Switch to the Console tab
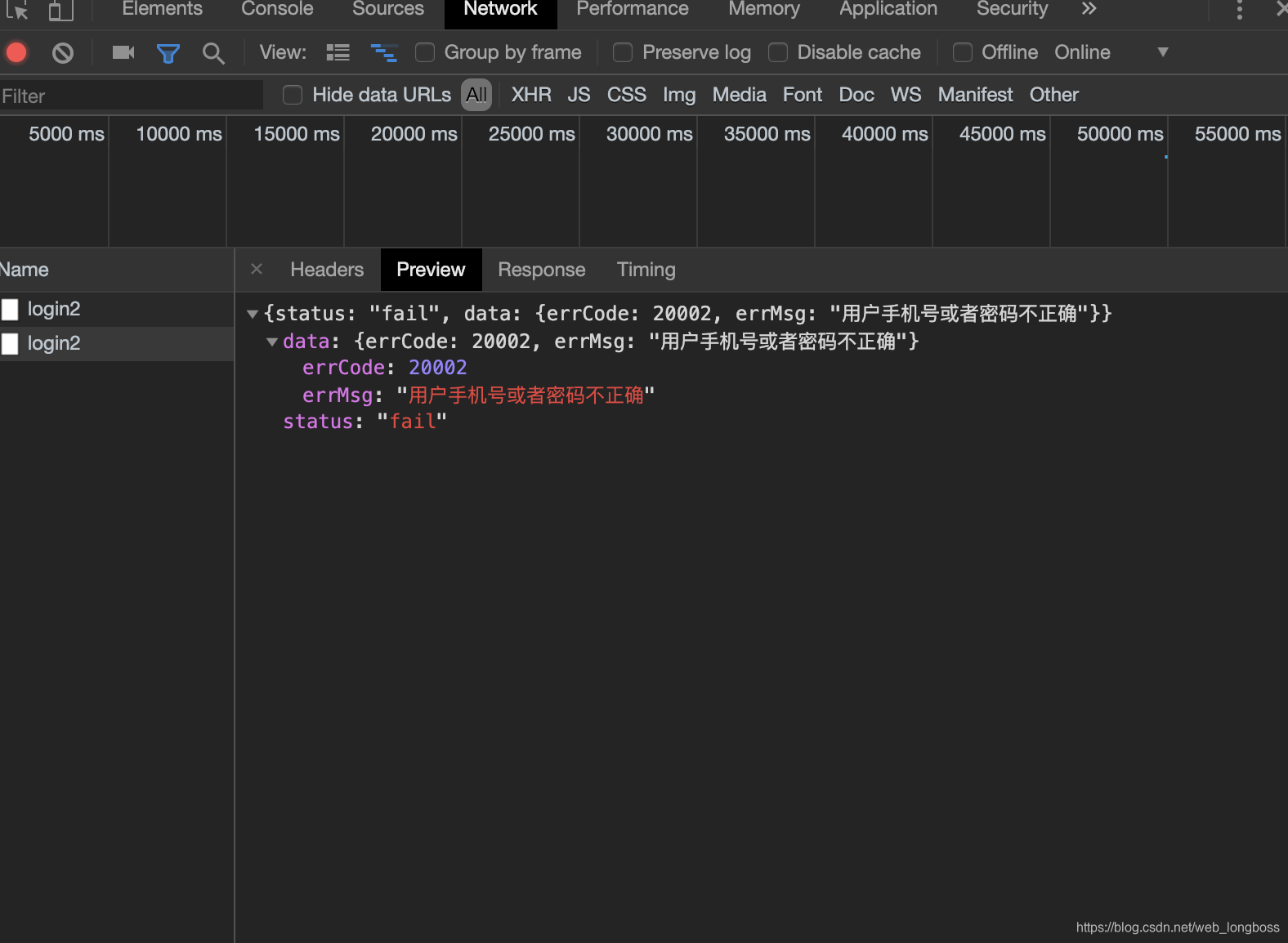The height and width of the screenshot is (943, 1288). [277, 9]
